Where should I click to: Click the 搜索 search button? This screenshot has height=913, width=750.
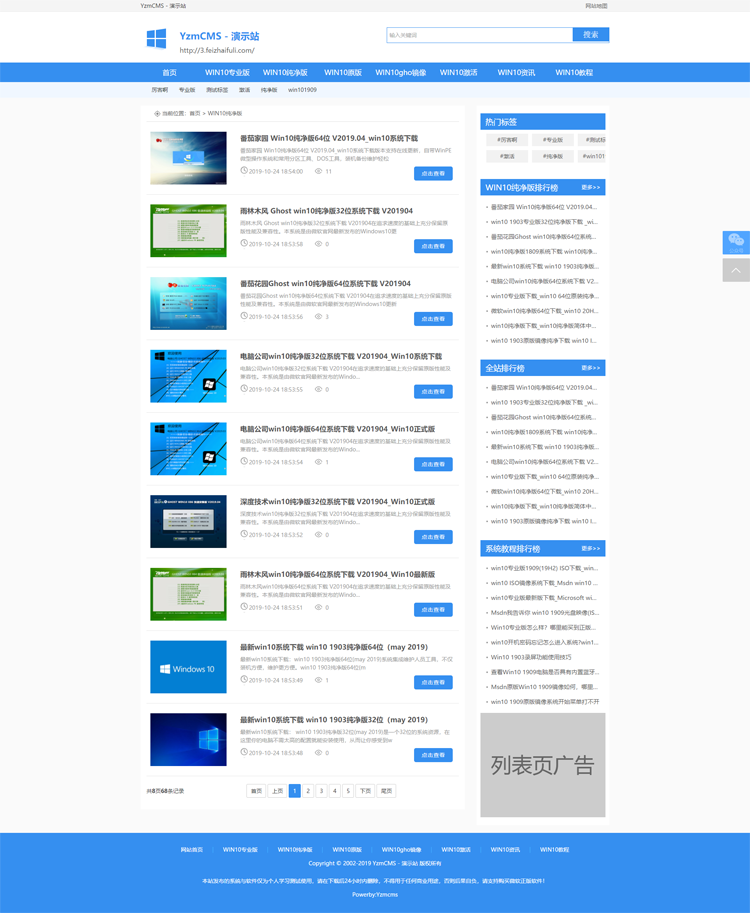click(x=590, y=35)
